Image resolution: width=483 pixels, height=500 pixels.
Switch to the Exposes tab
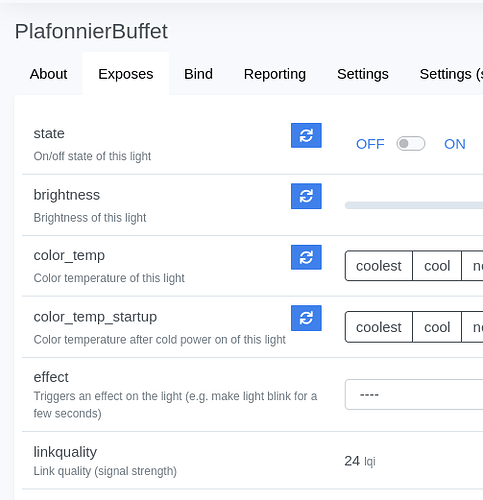pos(126,74)
